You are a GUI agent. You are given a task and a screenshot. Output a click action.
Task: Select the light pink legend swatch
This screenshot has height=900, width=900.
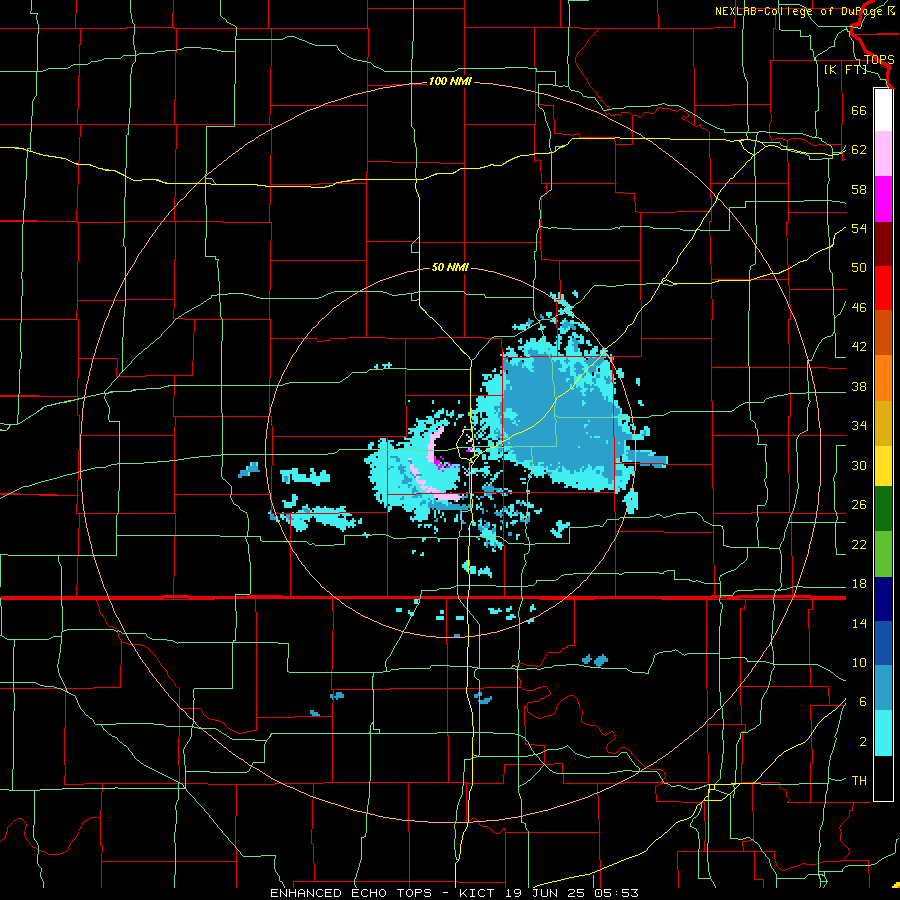tap(883, 153)
